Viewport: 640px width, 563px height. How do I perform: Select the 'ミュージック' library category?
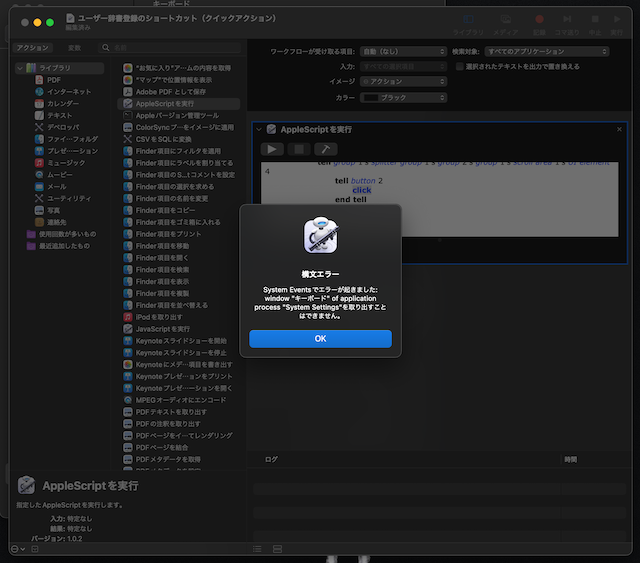pyautogui.click(x=67, y=163)
